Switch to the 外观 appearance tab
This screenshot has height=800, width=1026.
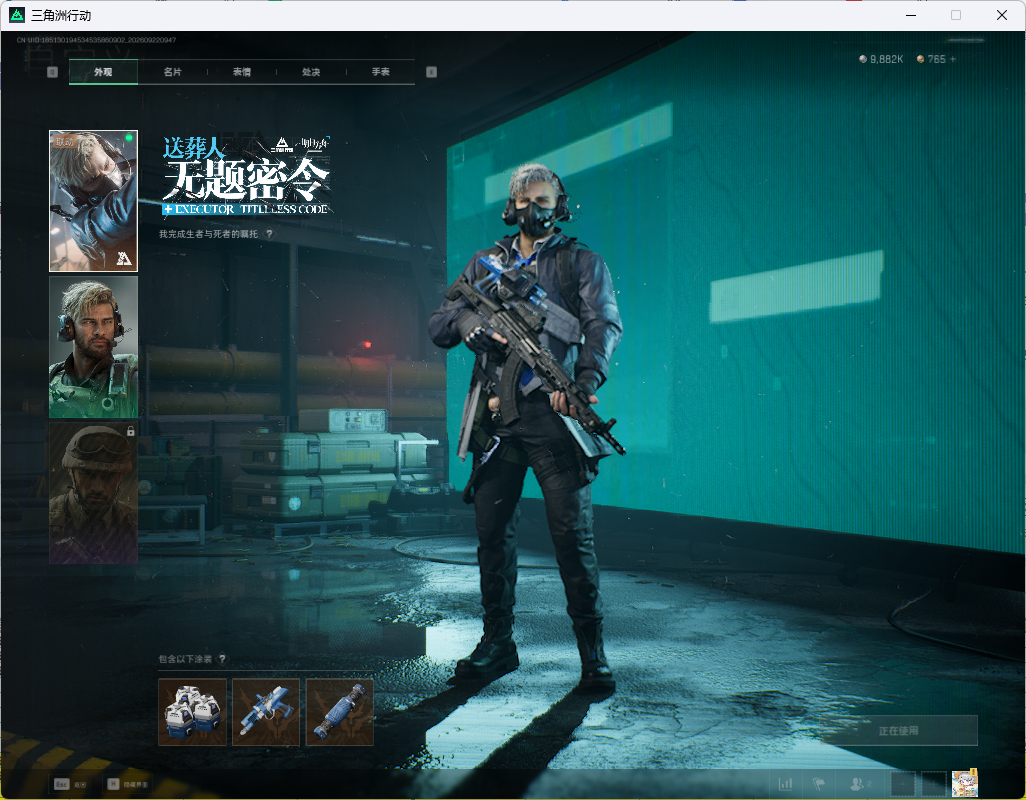(x=103, y=72)
